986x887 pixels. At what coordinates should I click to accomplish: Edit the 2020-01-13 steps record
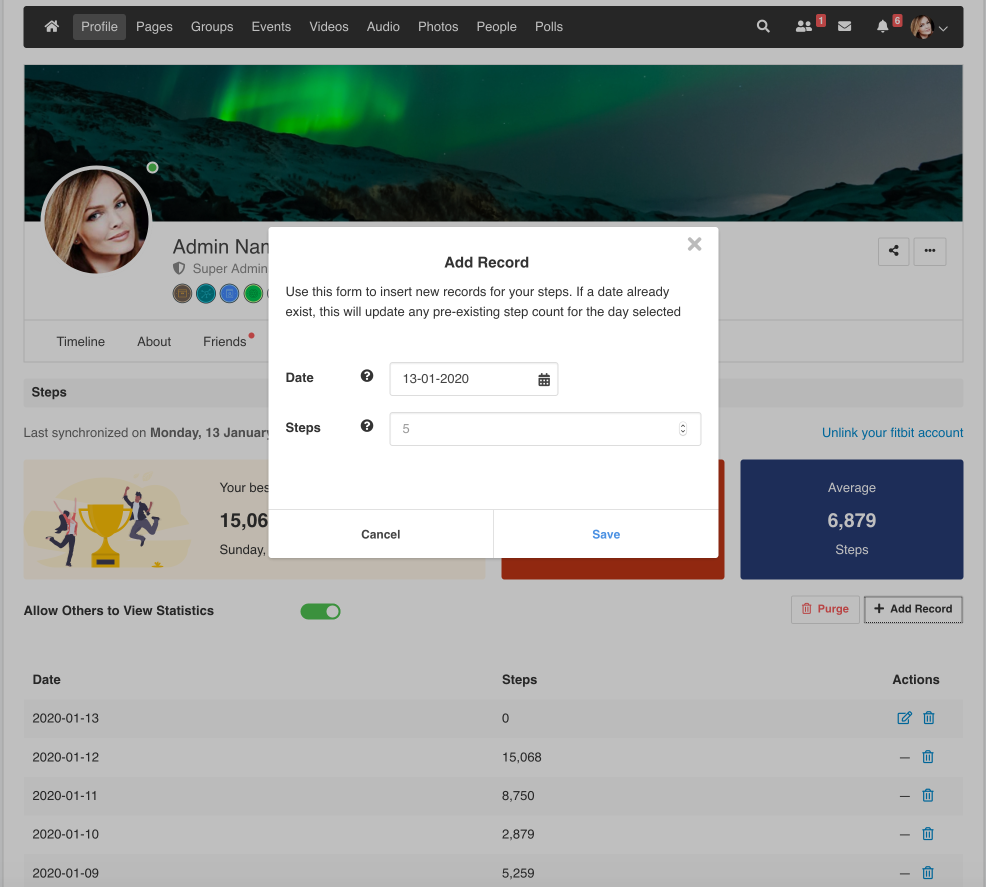click(904, 718)
